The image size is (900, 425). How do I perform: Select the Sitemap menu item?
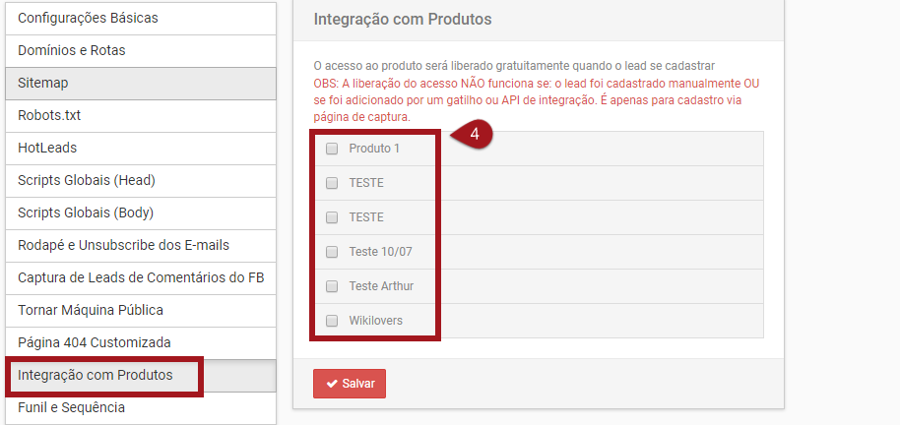point(43,83)
